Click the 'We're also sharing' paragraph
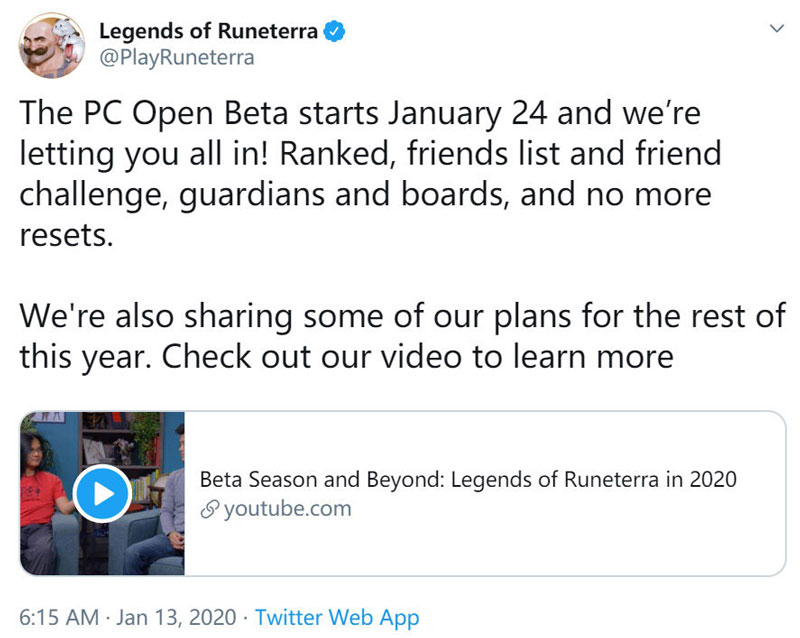Image resolution: width=800 pixels, height=638 pixels. (x=402, y=336)
